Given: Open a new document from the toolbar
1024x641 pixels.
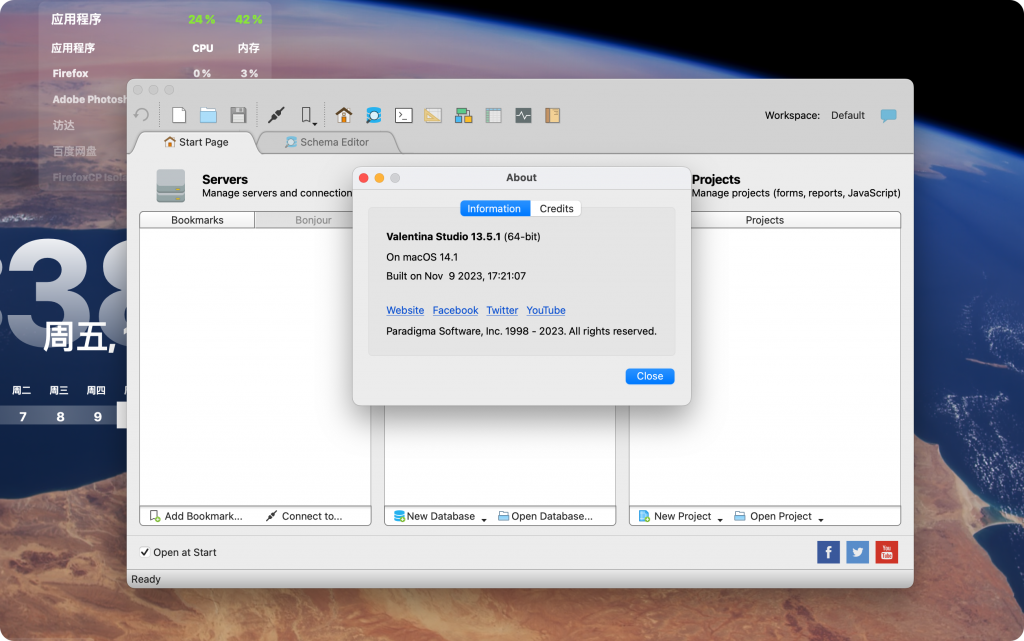Looking at the screenshot, I should pyautogui.click(x=178, y=114).
